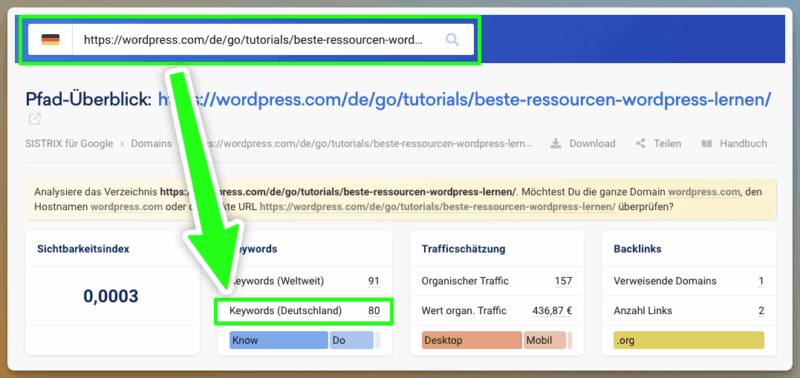Screen dimensions: 800x378
Task: Click the Teilen label
Action: (667, 144)
